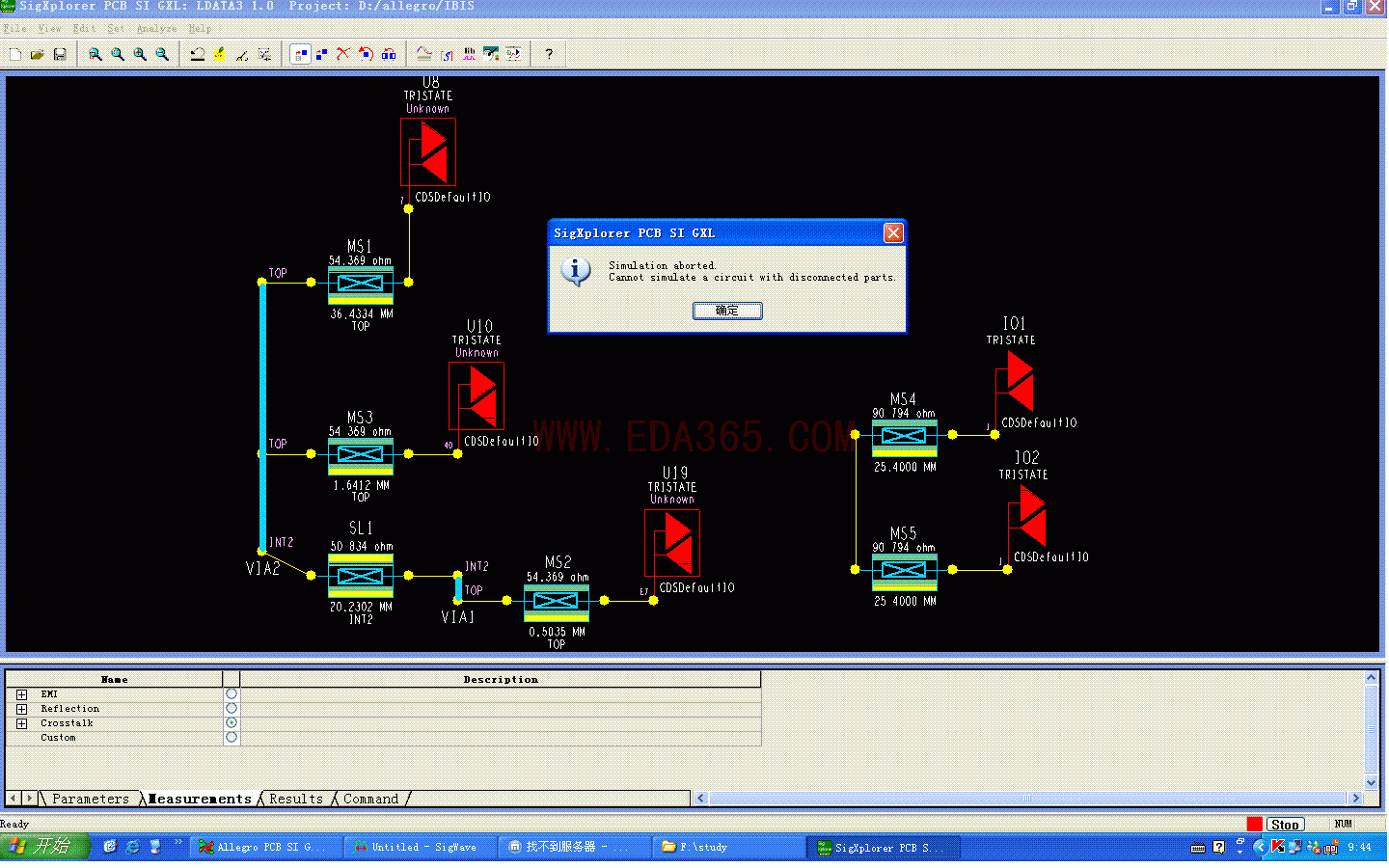Click the second magnifier zoom icon in the toolbar
Viewport: 1389px width, 868px height.
(118, 54)
